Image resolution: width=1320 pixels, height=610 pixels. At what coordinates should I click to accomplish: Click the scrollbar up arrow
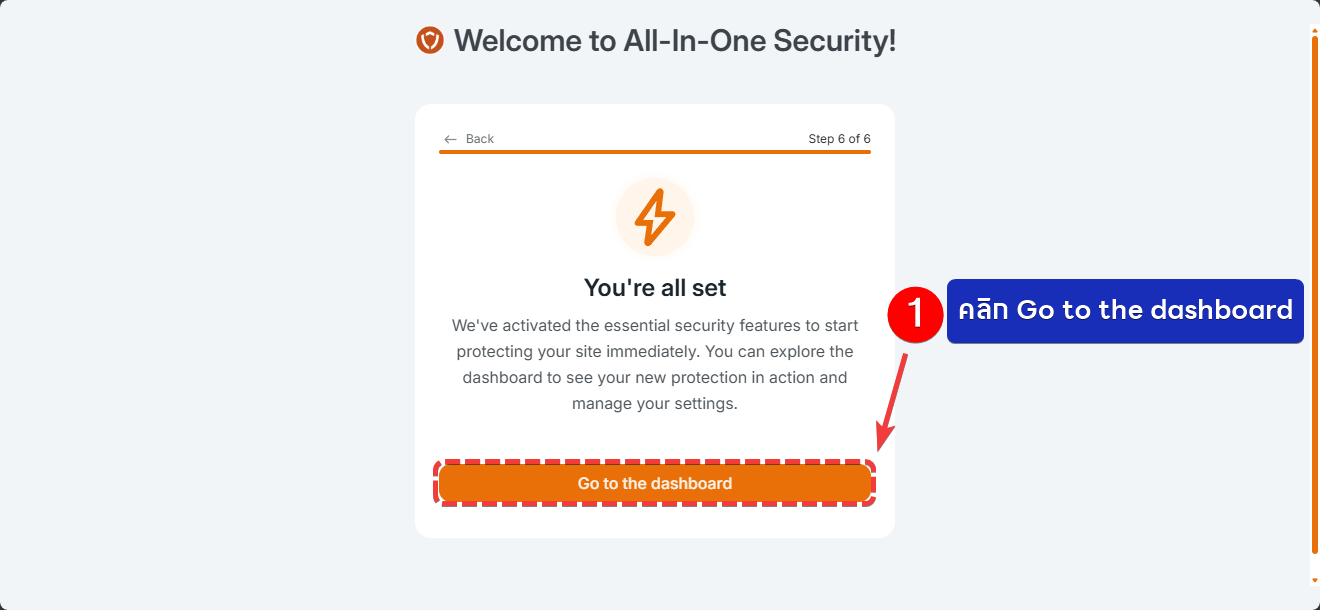(x=1314, y=30)
